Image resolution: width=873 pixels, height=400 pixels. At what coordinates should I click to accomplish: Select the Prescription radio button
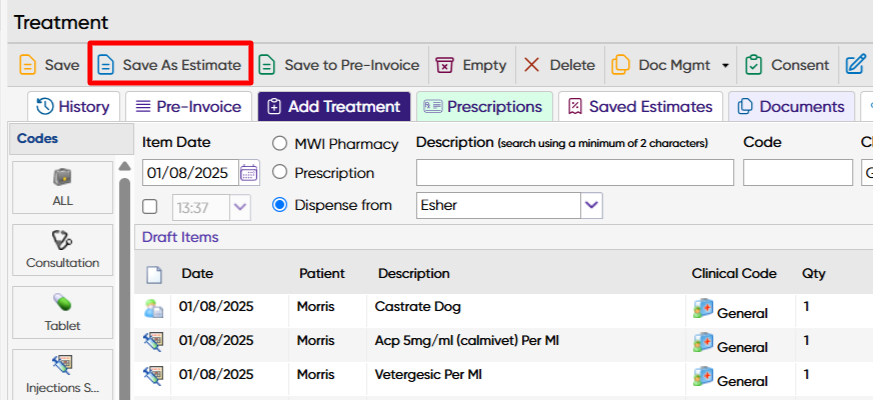pos(280,173)
